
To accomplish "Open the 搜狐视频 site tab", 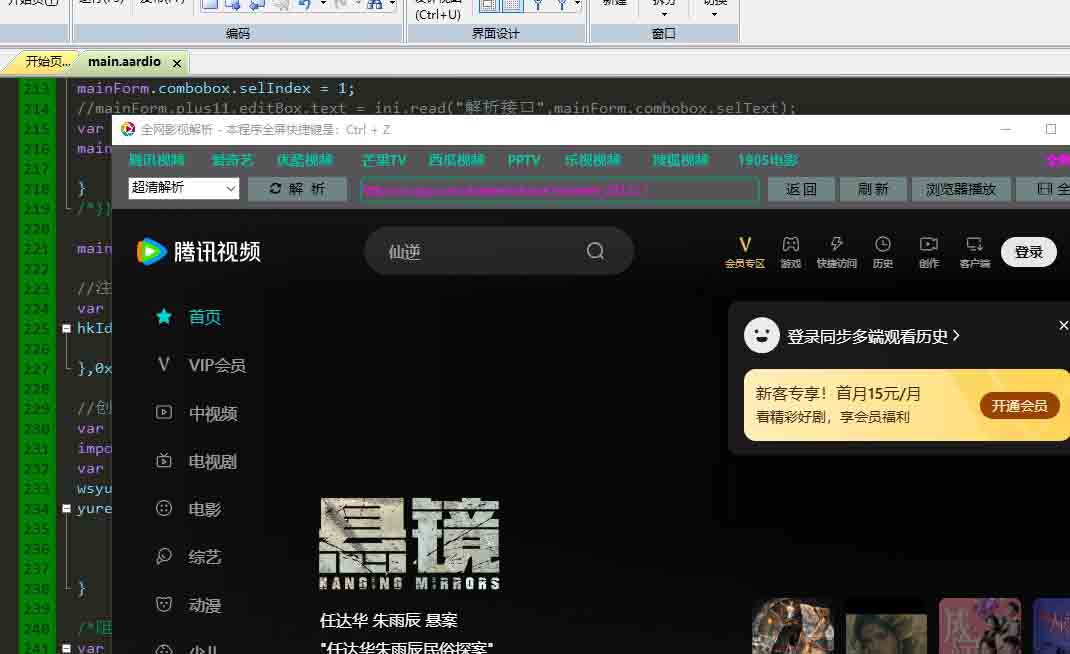I will pyautogui.click(x=680, y=160).
